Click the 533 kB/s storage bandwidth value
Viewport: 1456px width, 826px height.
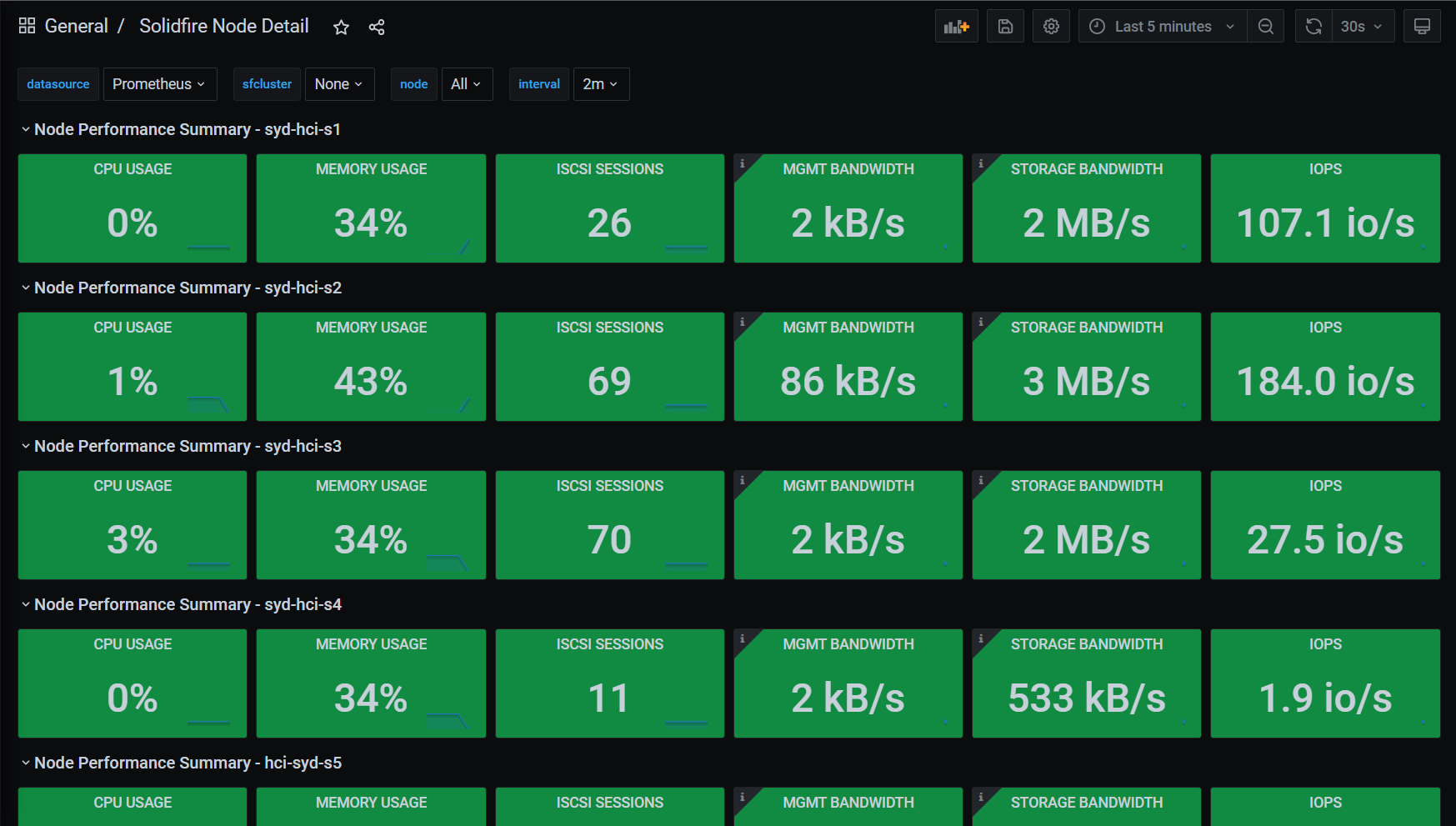(x=1087, y=698)
